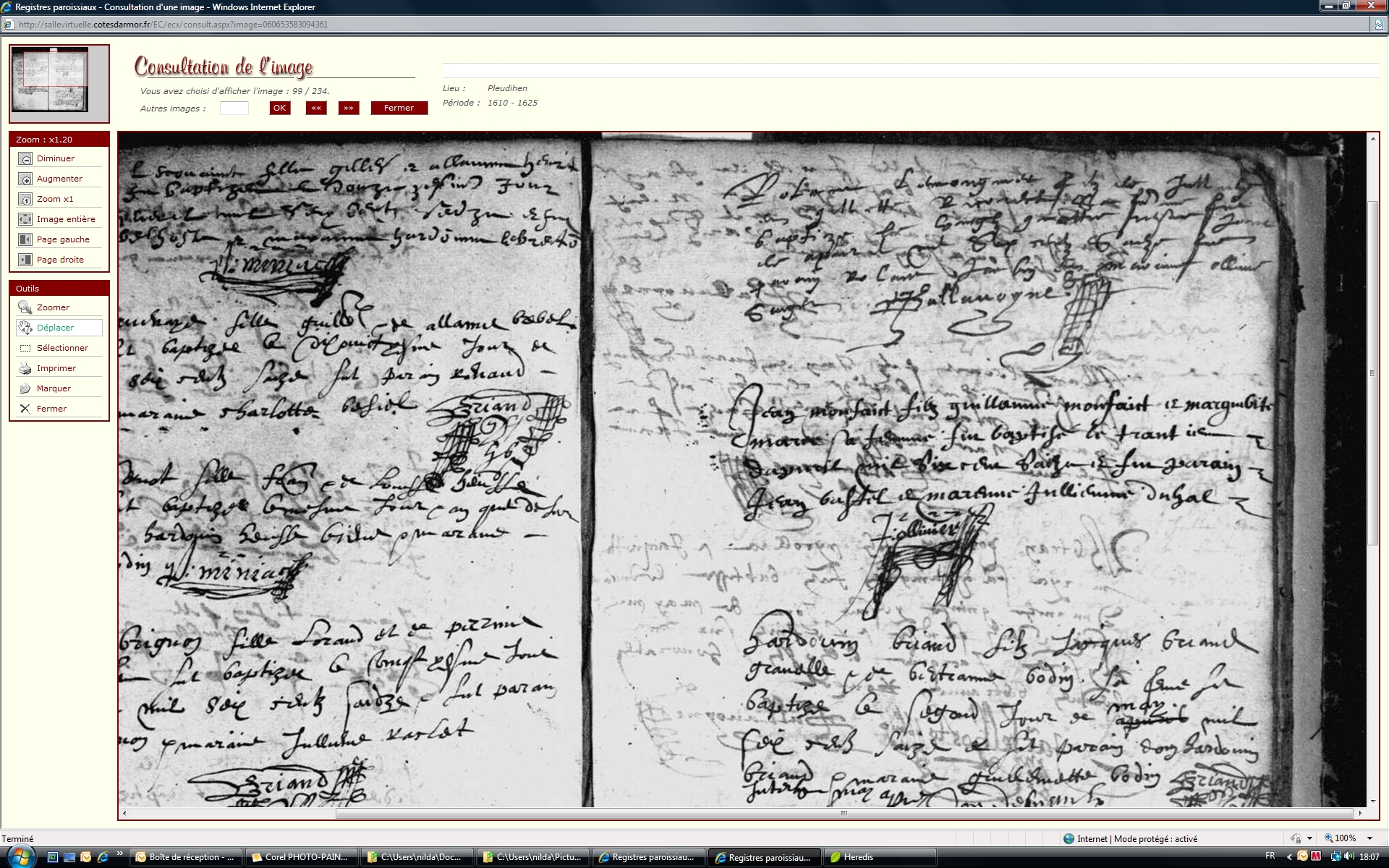Image resolution: width=1389 pixels, height=868 pixels.
Task: Click the red Fermer button at the top
Action: point(399,109)
